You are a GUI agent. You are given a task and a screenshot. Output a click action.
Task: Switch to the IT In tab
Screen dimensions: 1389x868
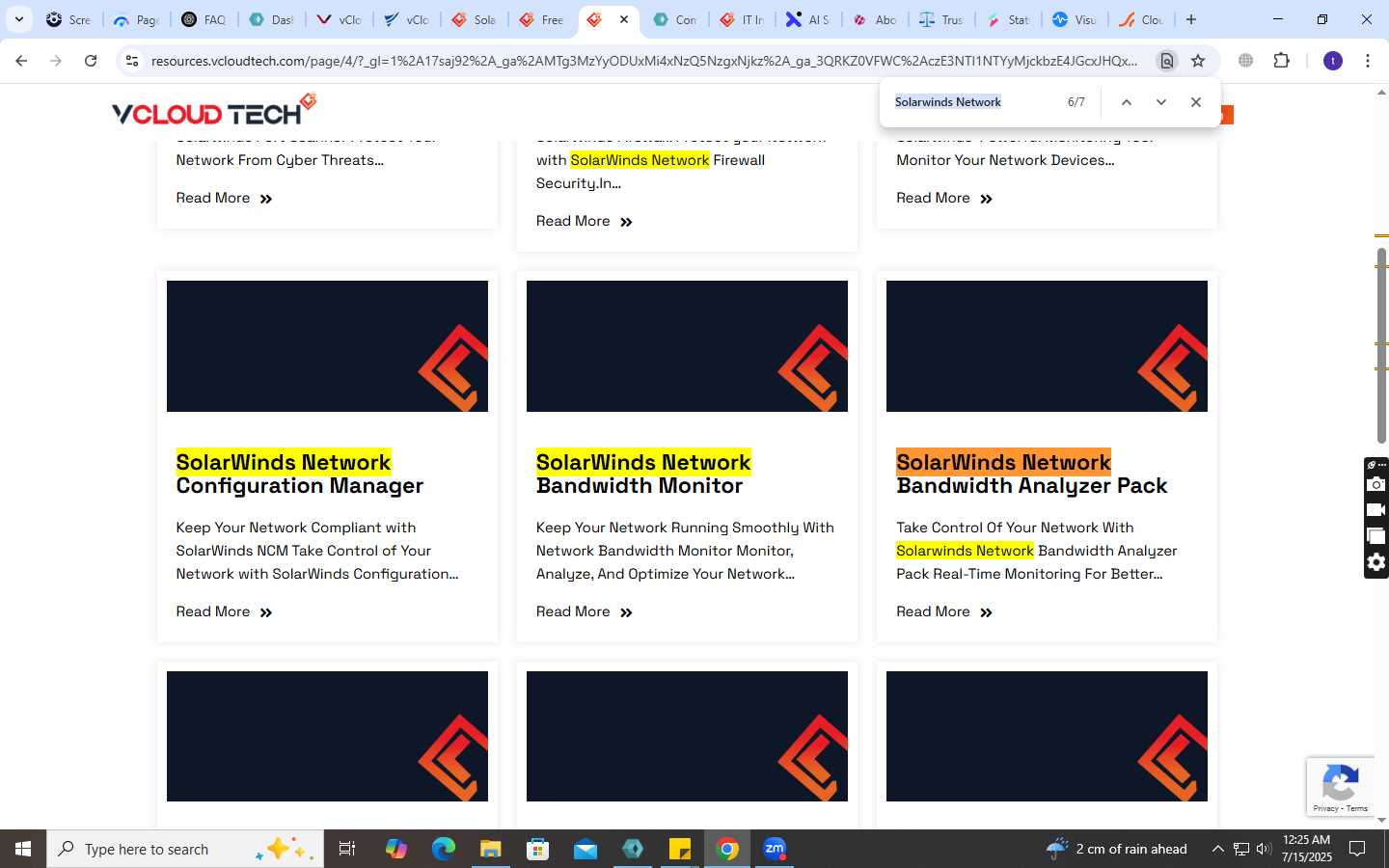pos(742,19)
